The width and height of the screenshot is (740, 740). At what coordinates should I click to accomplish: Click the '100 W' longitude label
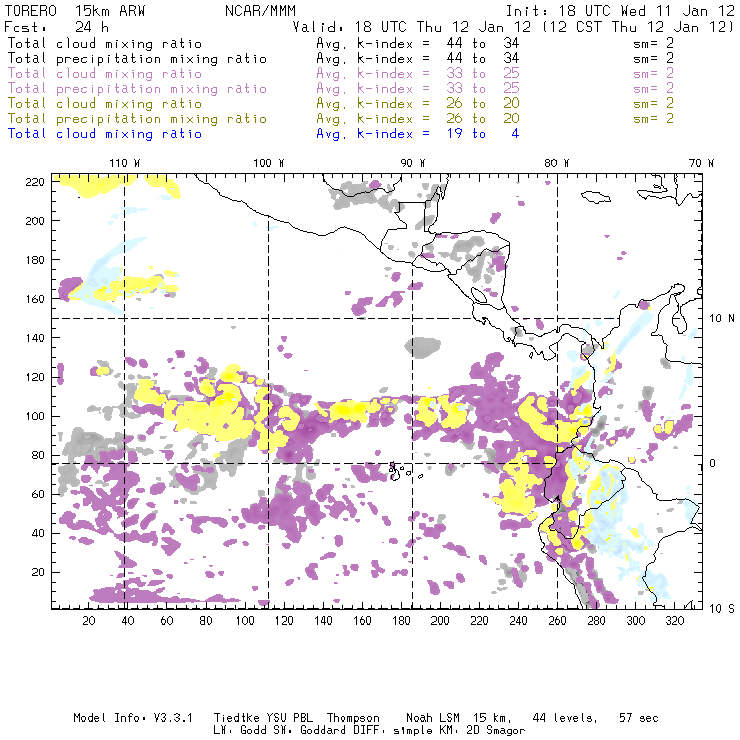tap(269, 163)
